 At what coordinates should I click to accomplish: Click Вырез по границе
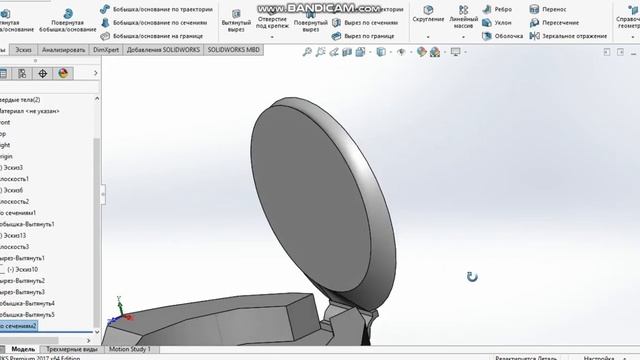[363, 36]
